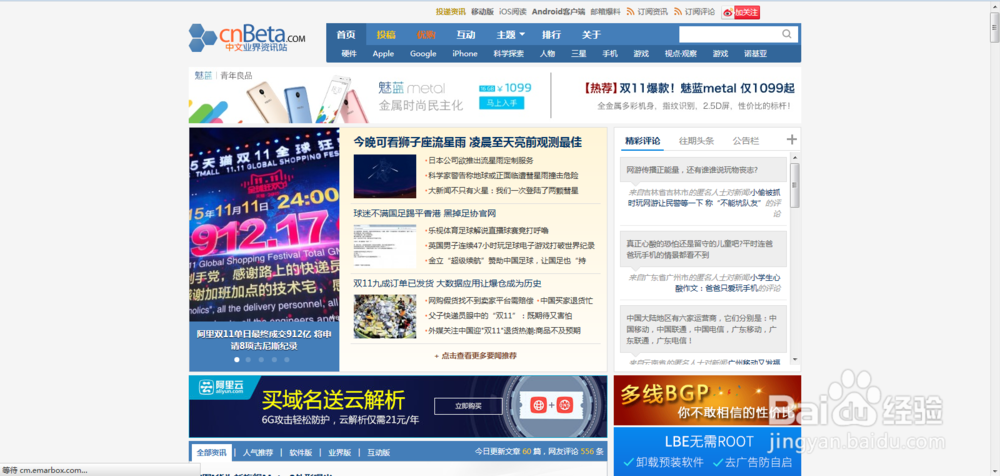Select the 互动版 news tab
The image size is (1000, 476).
pyautogui.click(x=379, y=452)
